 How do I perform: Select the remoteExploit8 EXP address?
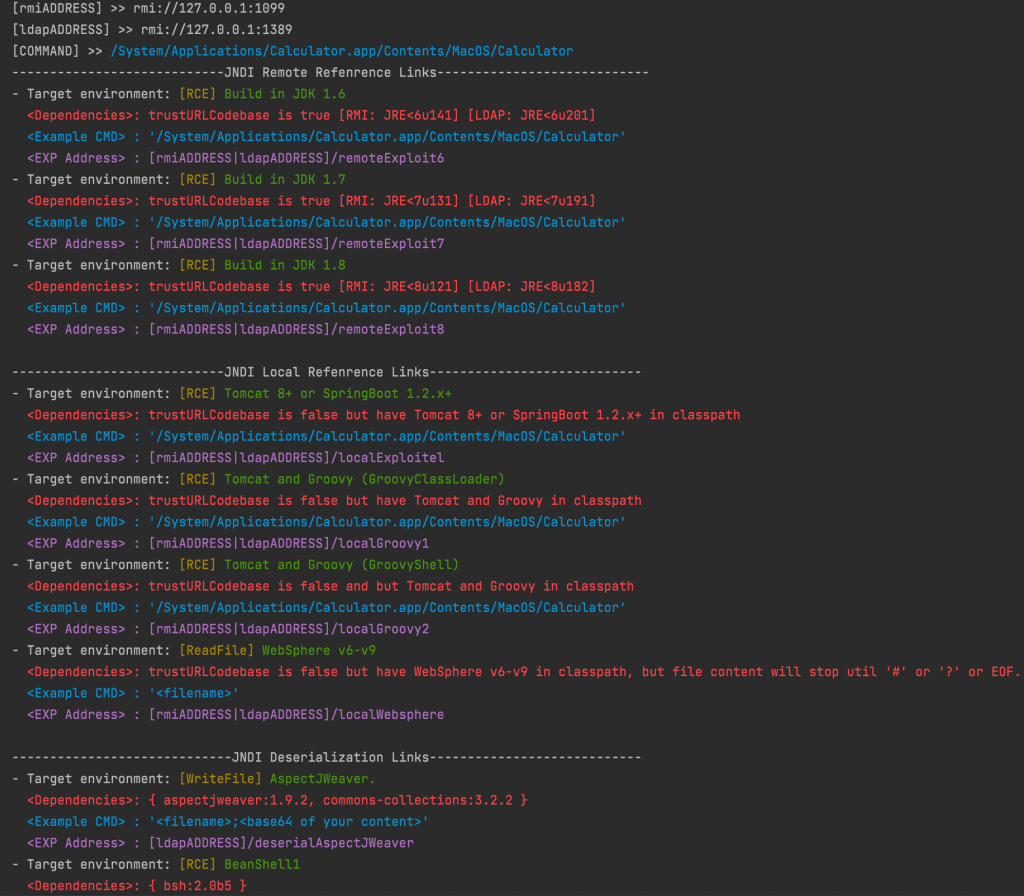pyautogui.click(x=235, y=329)
